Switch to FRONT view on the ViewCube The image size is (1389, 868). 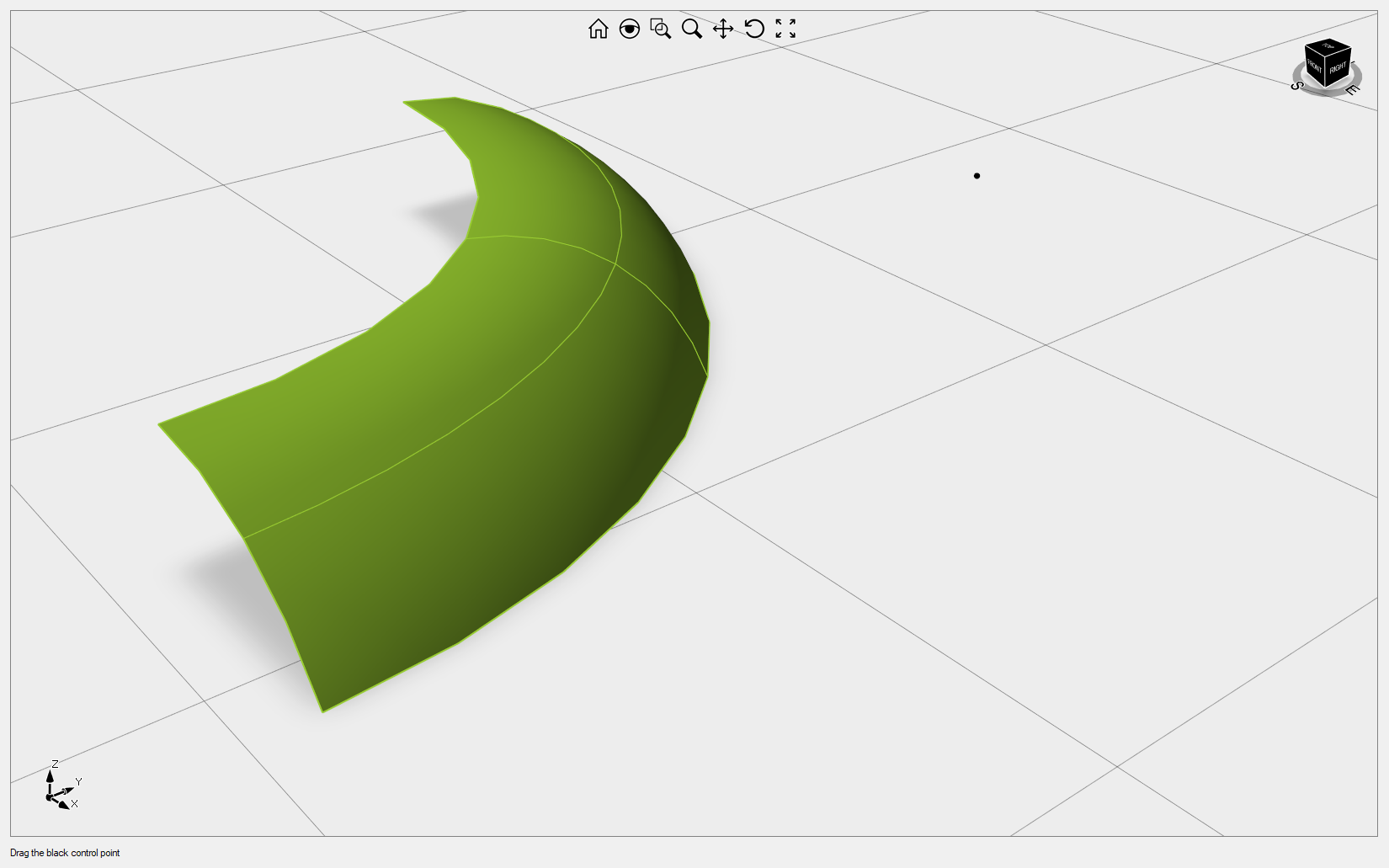pos(1315,67)
